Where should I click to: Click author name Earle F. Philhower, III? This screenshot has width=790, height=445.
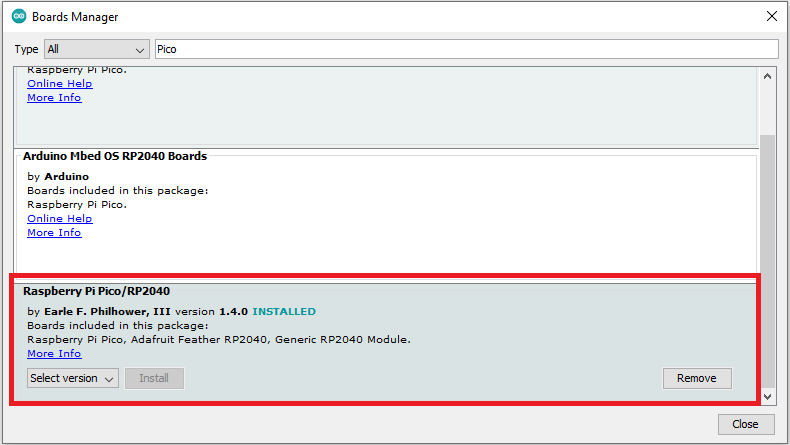pyautogui.click(x=107, y=311)
